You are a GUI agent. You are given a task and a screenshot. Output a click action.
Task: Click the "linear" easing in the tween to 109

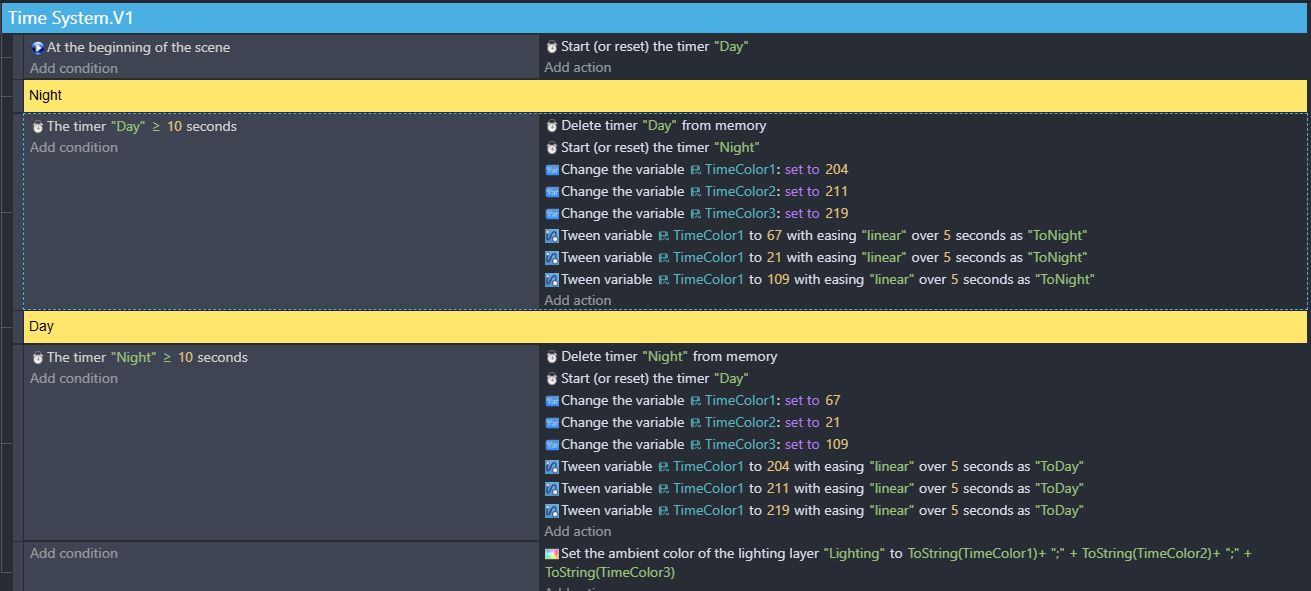pyautogui.click(x=892, y=280)
